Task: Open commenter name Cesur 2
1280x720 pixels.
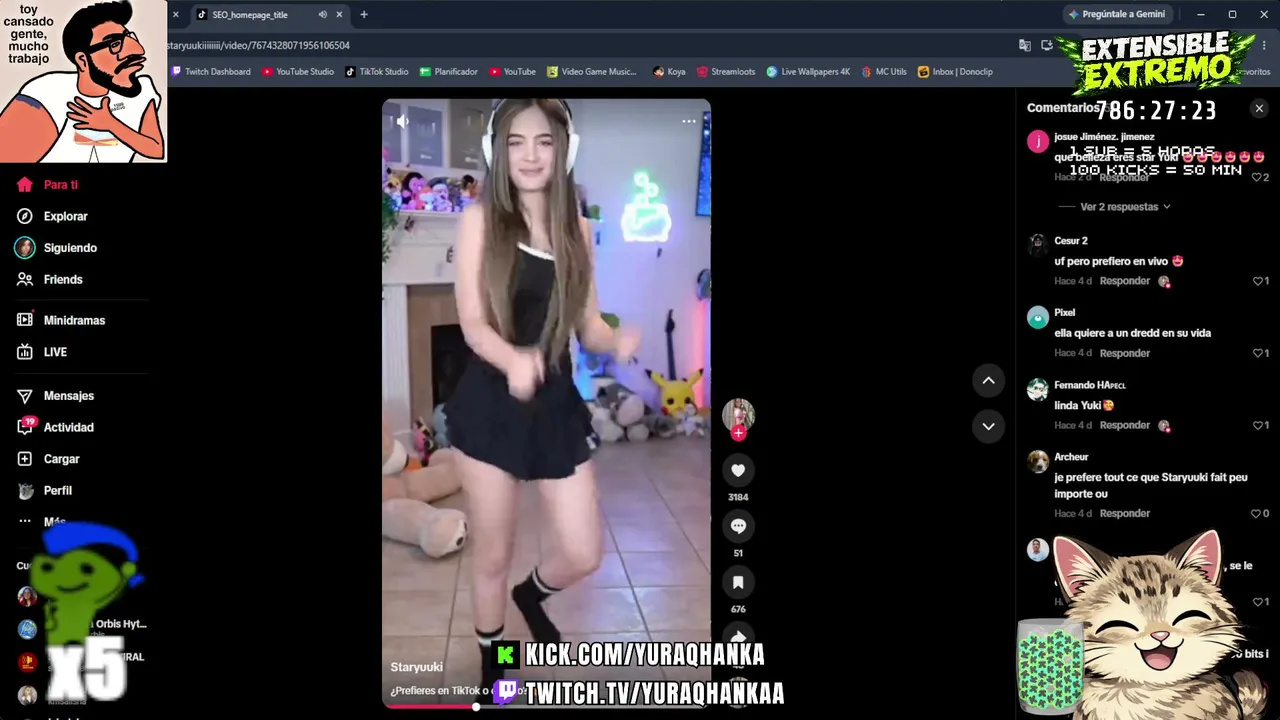Action: pyautogui.click(x=1070, y=241)
